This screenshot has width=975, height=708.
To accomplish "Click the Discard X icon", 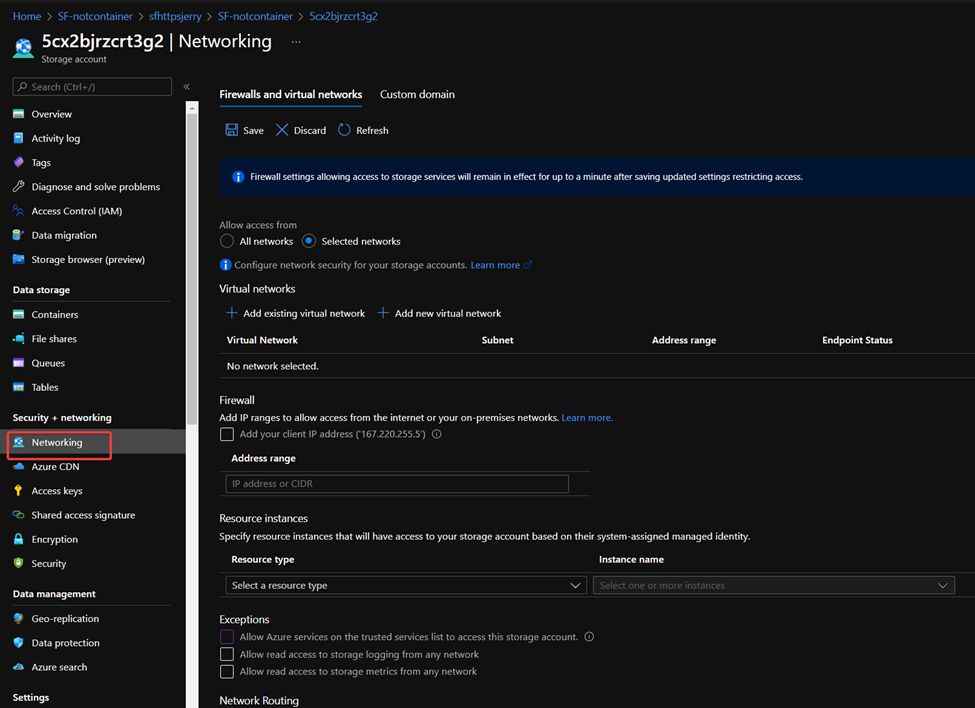I will (x=282, y=130).
